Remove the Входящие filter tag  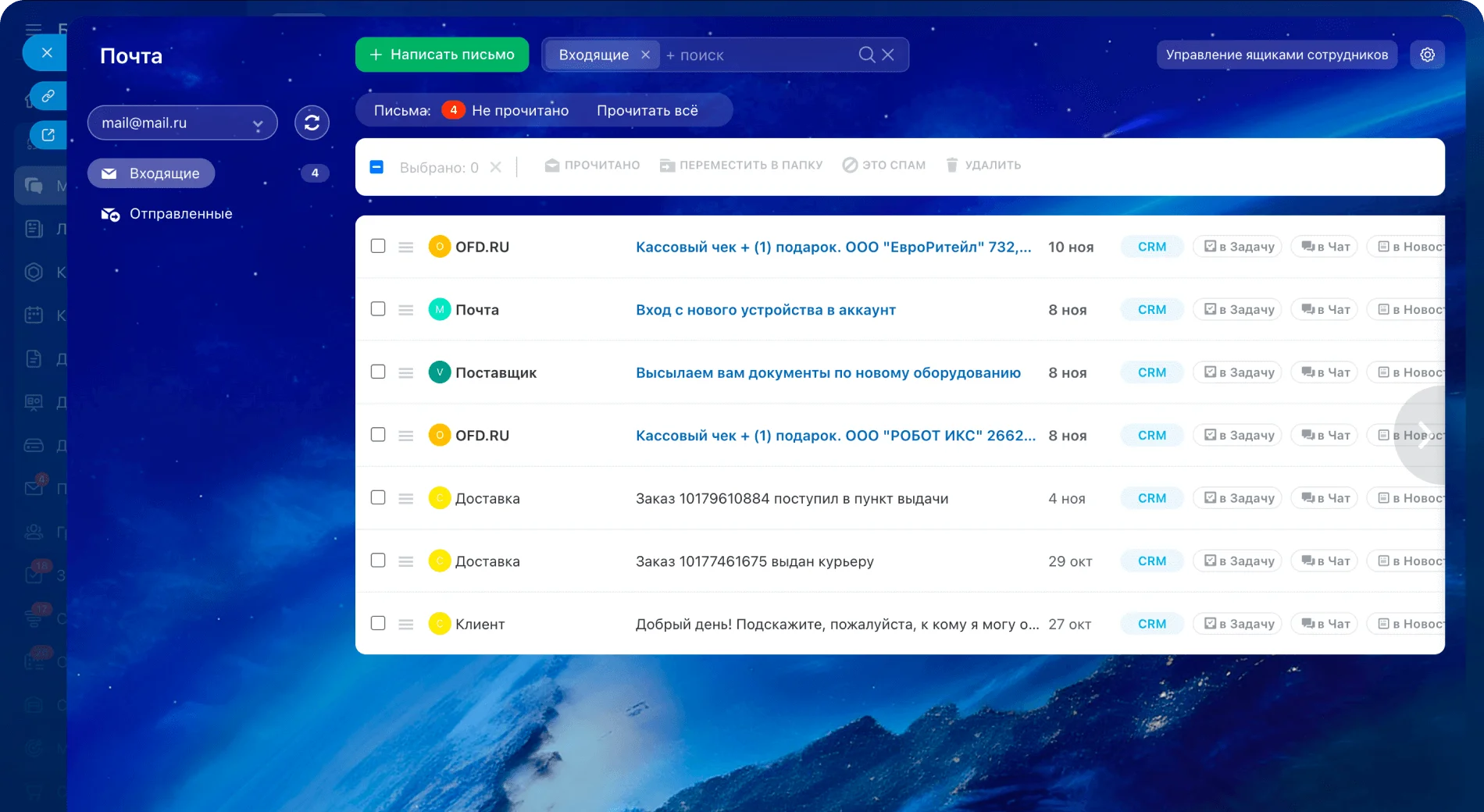coord(645,55)
